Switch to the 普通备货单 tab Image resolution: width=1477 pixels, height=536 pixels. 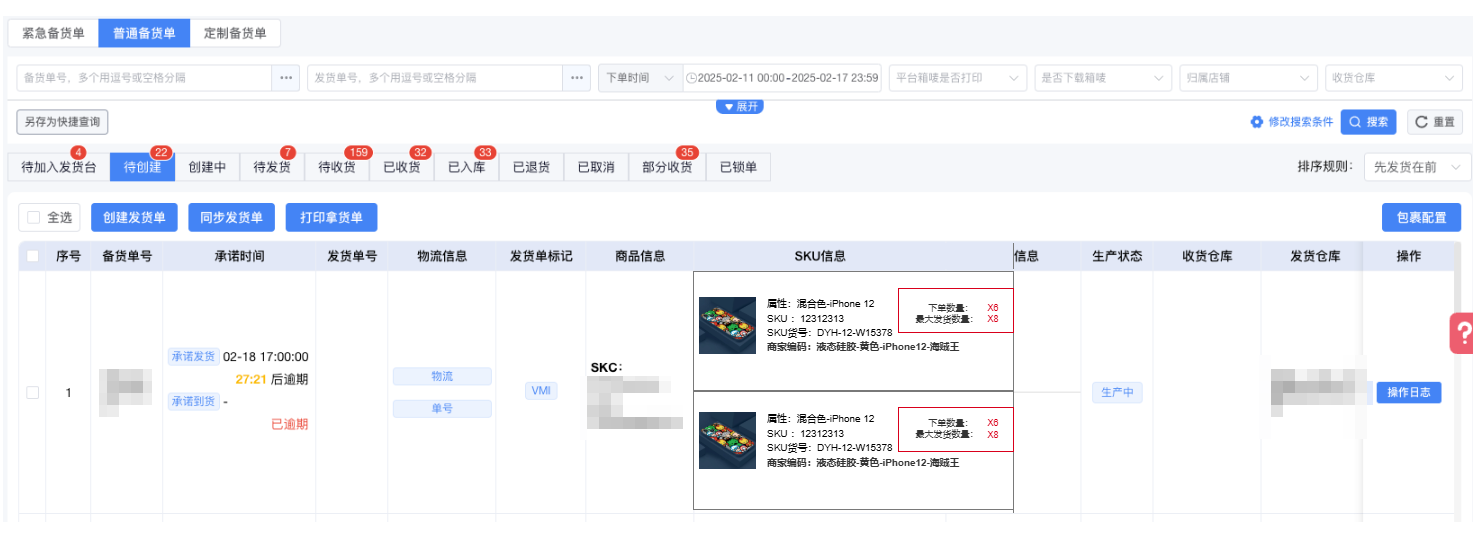click(144, 33)
